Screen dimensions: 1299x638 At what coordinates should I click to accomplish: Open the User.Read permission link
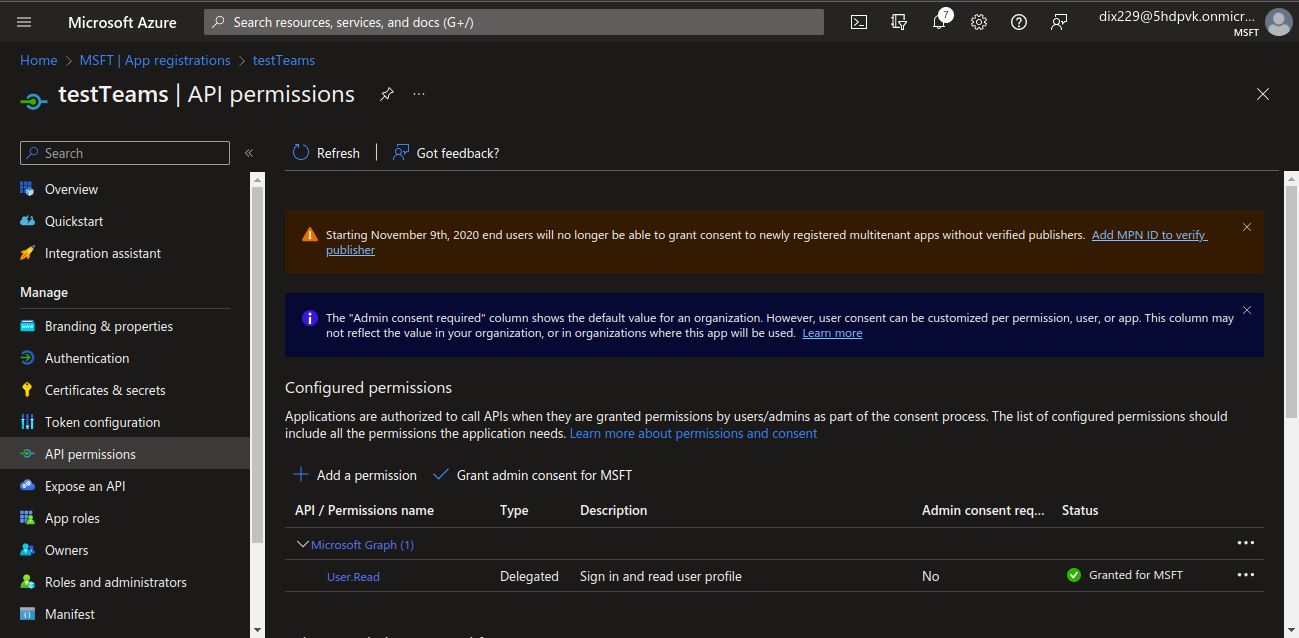tap(353, 577)
